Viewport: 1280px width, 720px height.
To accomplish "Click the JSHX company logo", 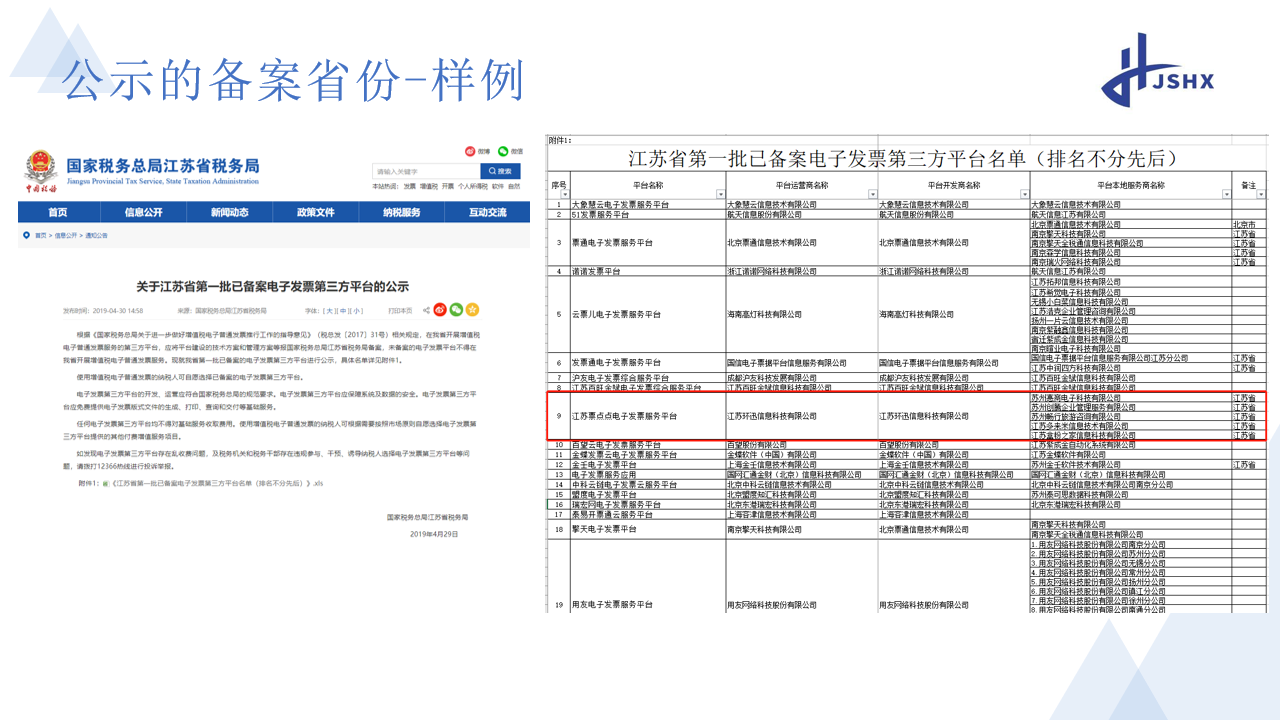I will coord(1158,71).
